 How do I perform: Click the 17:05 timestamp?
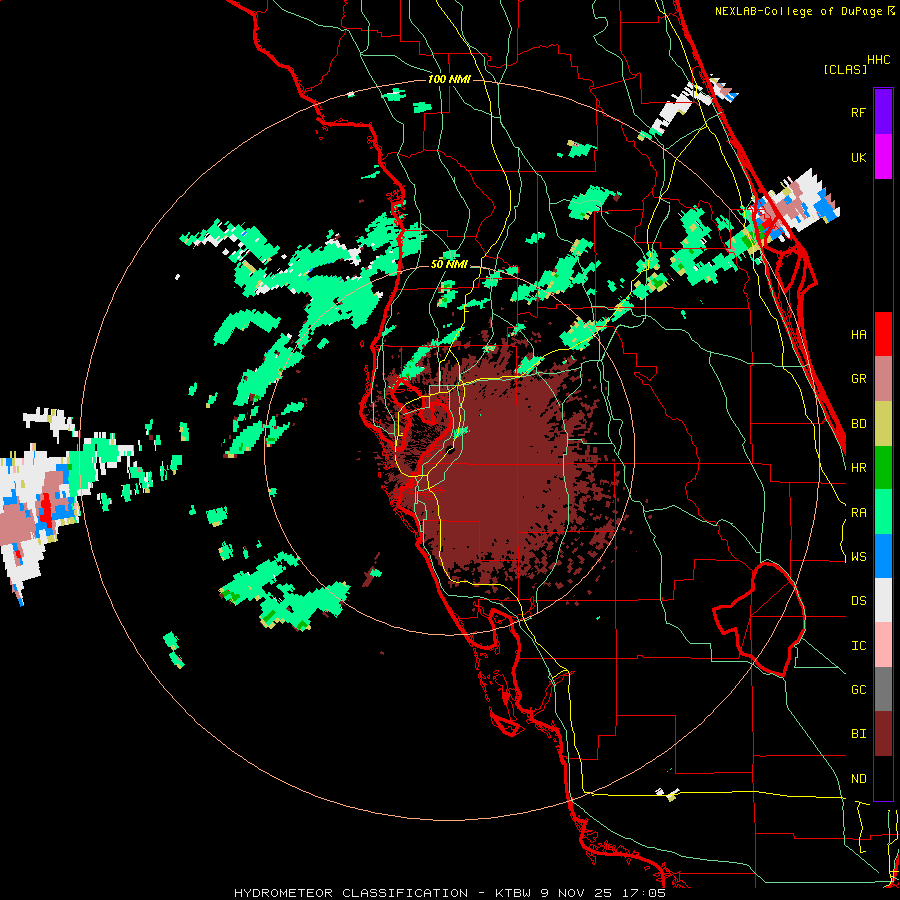646,893
